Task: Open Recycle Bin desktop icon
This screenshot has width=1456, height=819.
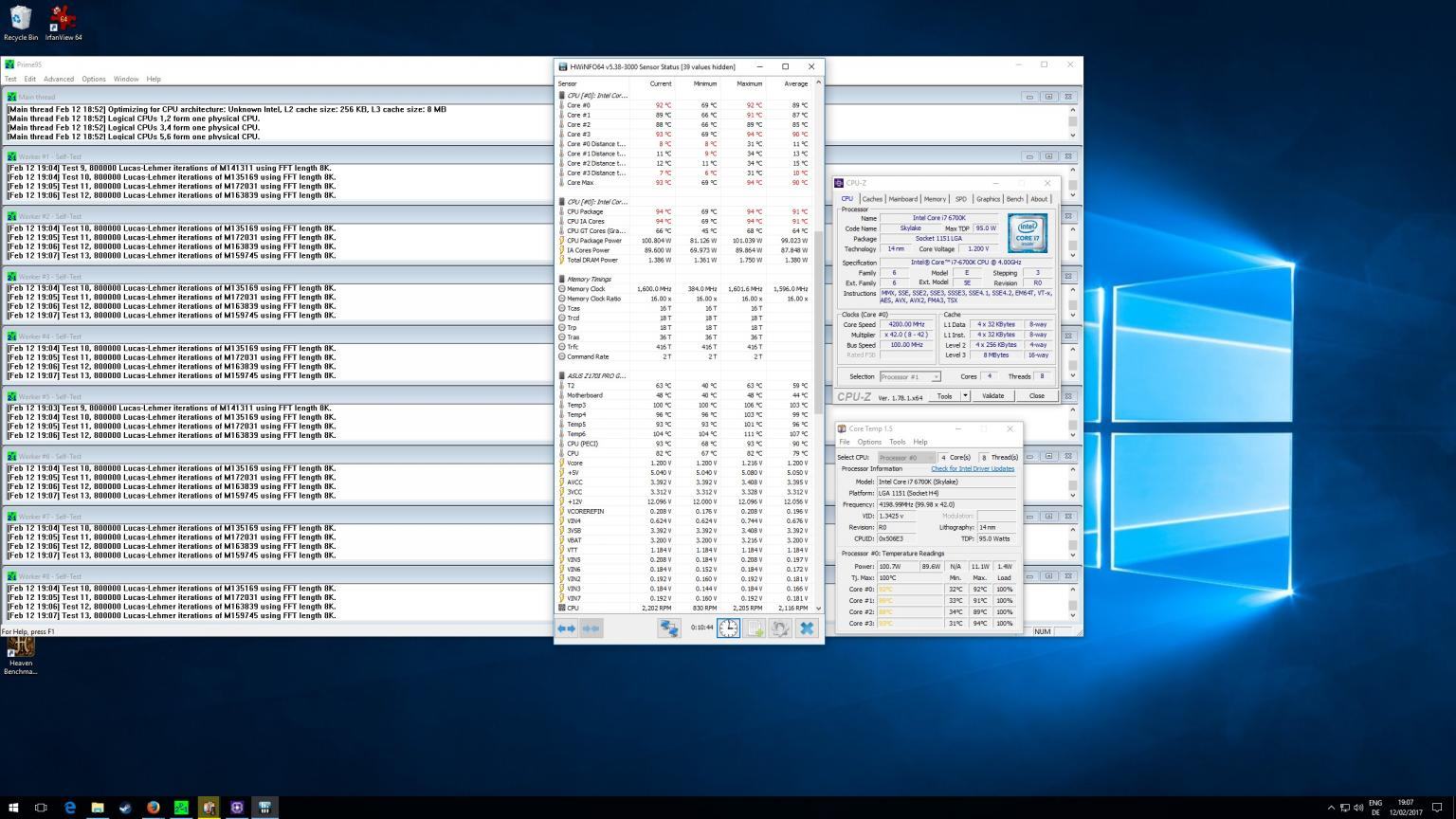Action: point(21,23)
